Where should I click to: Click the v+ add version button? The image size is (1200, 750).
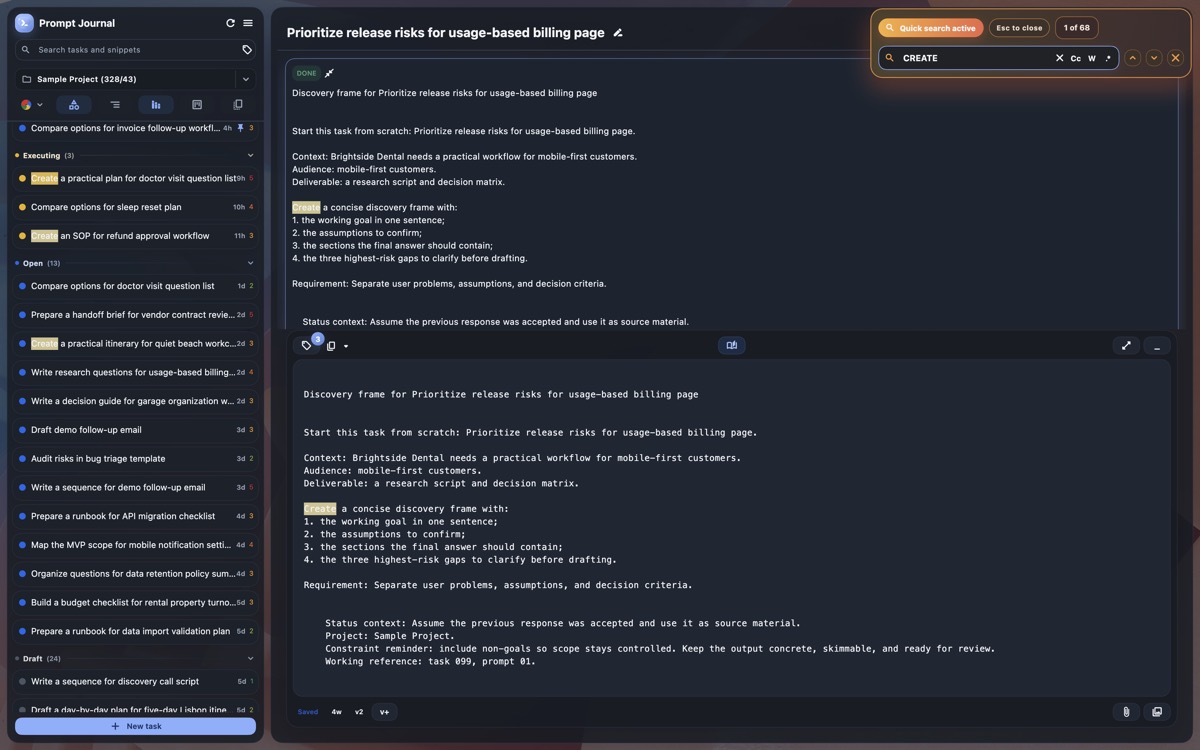(x=384, y=712)
